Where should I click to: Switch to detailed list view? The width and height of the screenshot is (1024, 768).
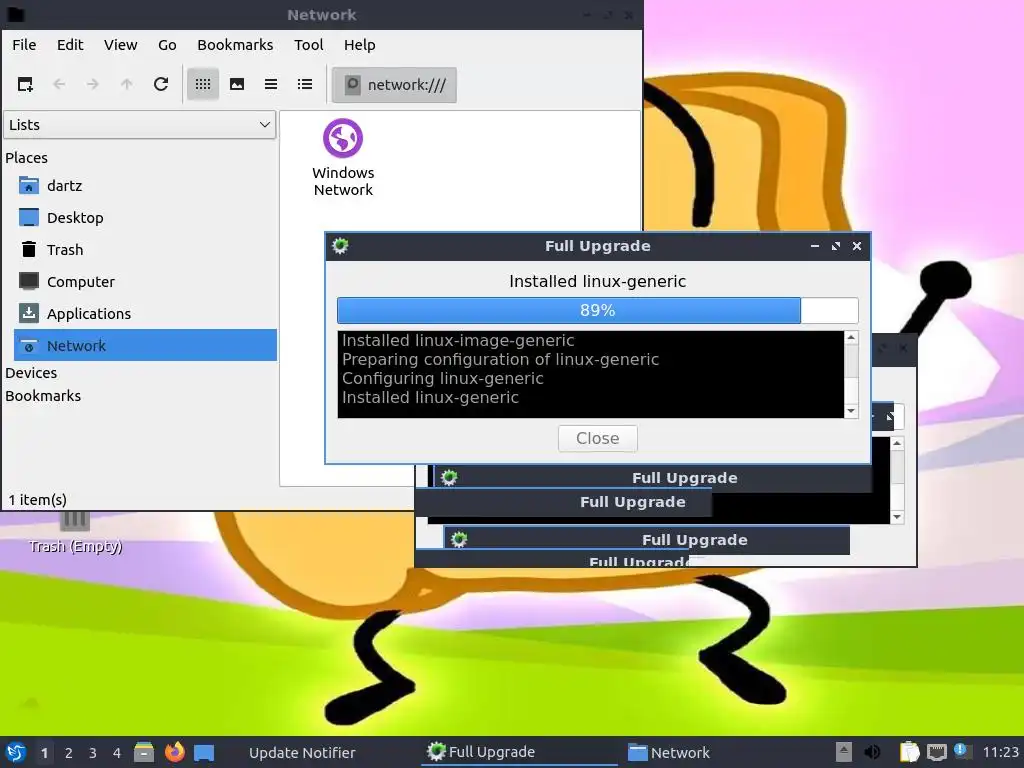[x=305, y=84]
